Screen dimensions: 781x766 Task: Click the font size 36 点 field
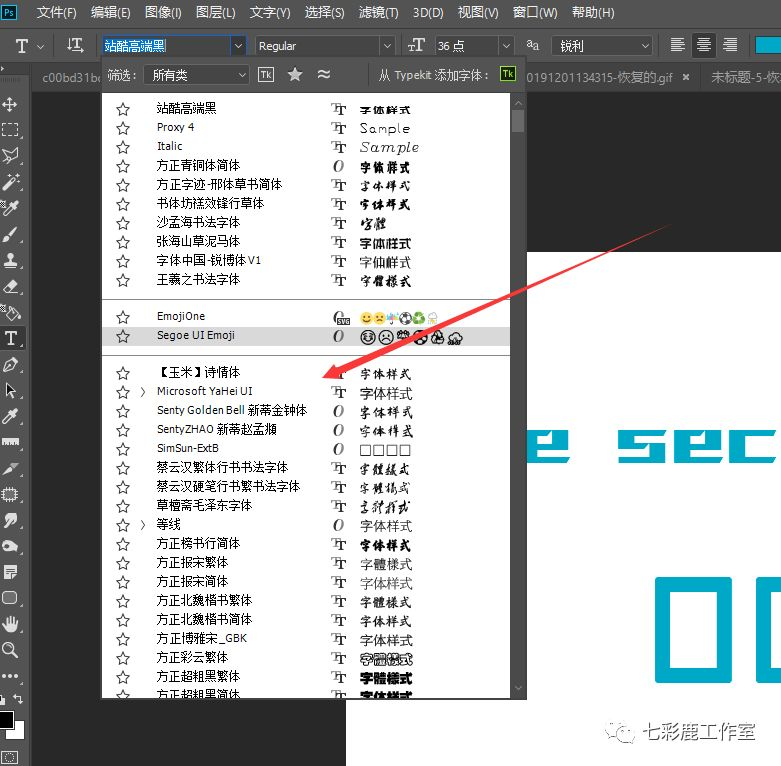pyautogui.click(x=467, y=46)
